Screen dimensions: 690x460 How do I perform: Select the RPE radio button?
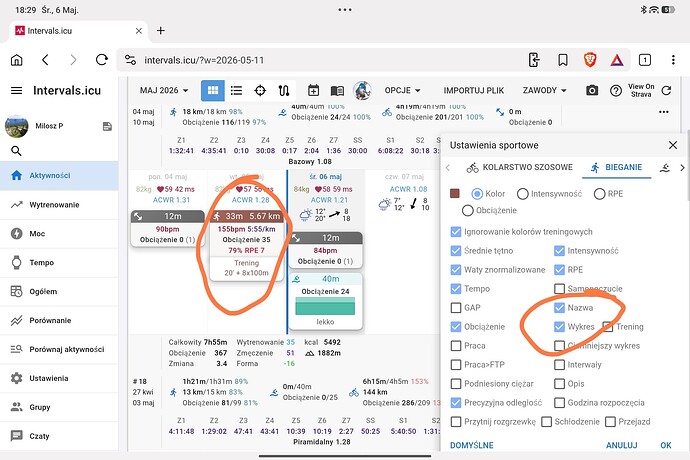[599, 194]
